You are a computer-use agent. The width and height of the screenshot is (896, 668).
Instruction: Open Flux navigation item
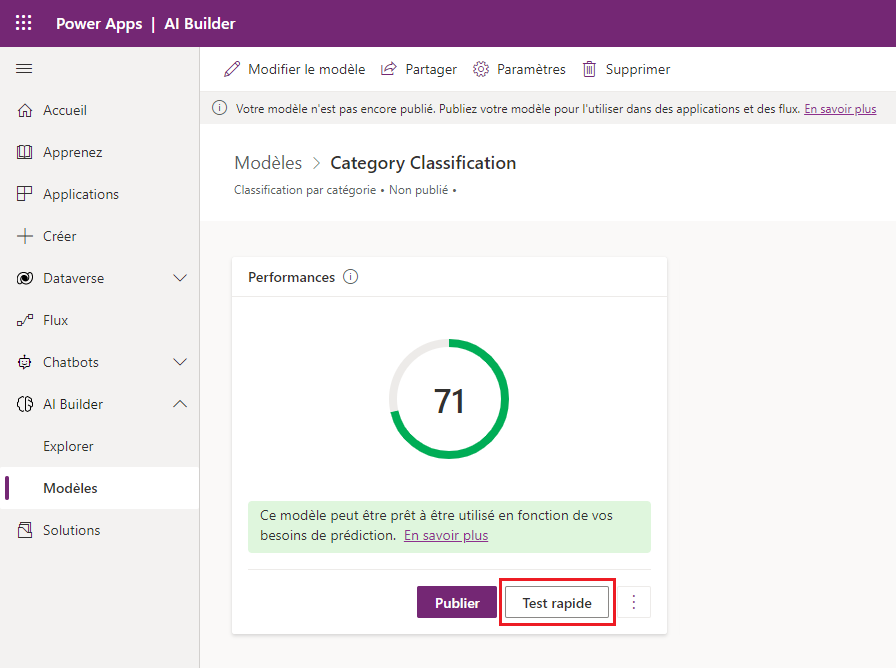pyautogui.click(x=100, y=320)
